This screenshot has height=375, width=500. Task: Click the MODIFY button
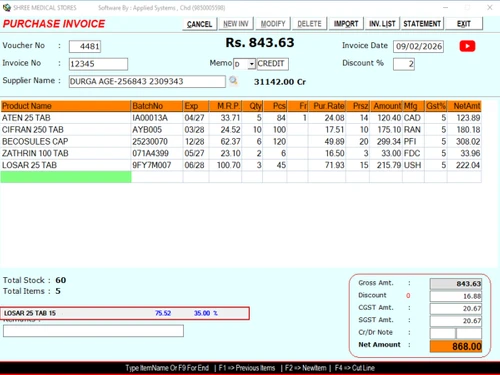273,24
